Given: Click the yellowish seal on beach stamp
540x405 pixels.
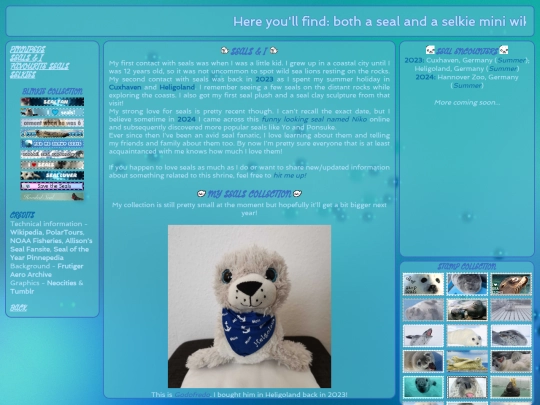Looking at the screenshot, I should pyautogui.click(x=467, y=361).
